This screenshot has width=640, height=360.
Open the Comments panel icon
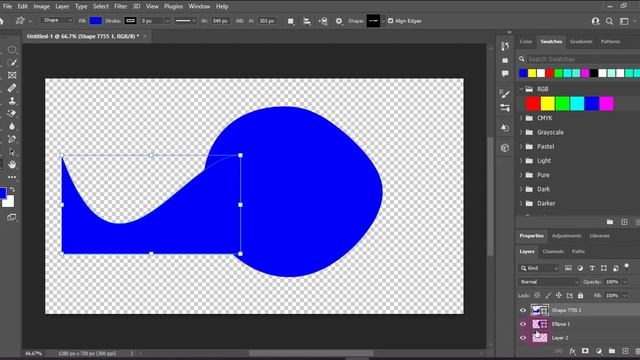(x=505, y=73)
